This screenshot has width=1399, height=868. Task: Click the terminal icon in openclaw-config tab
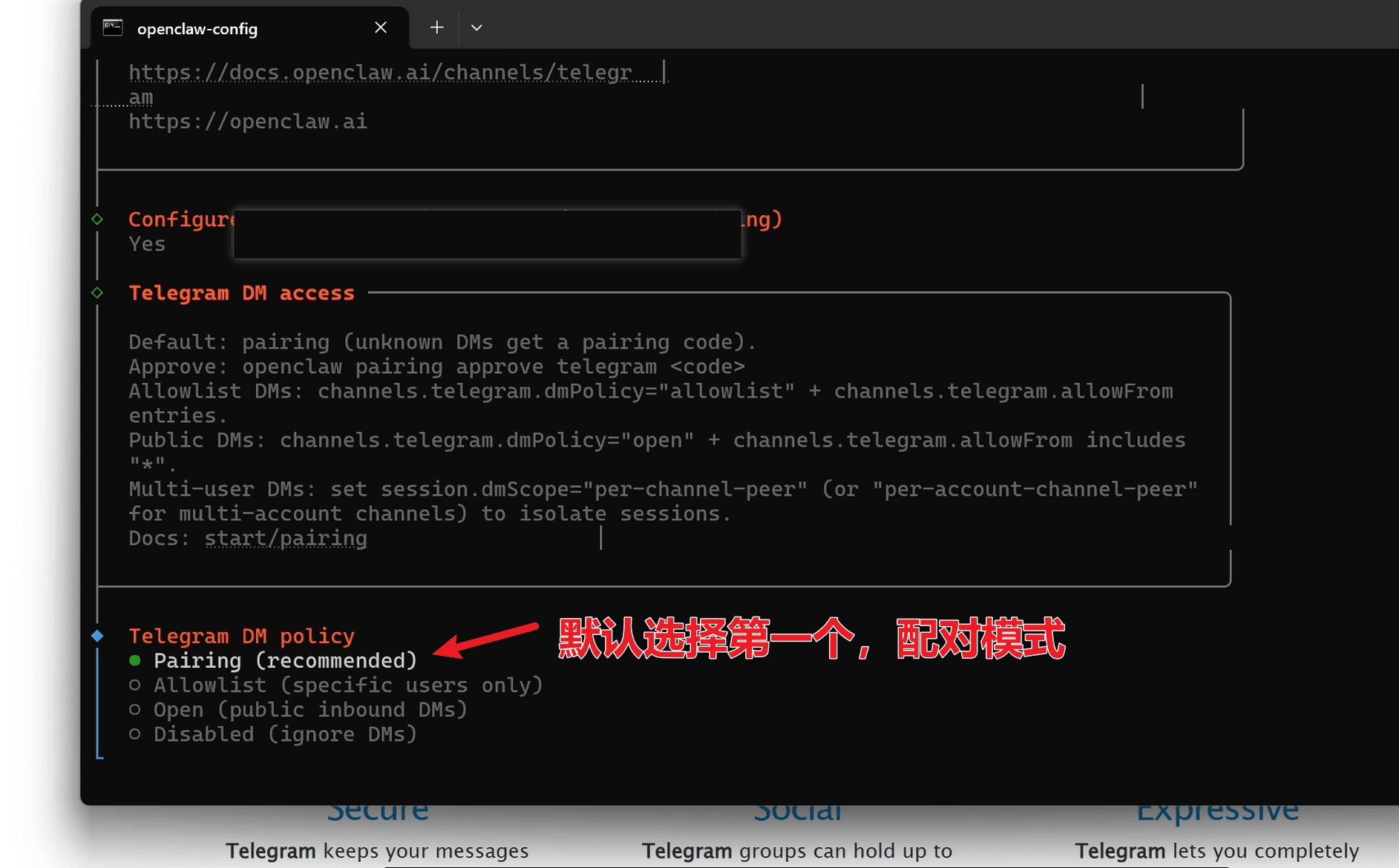[113, 27]
